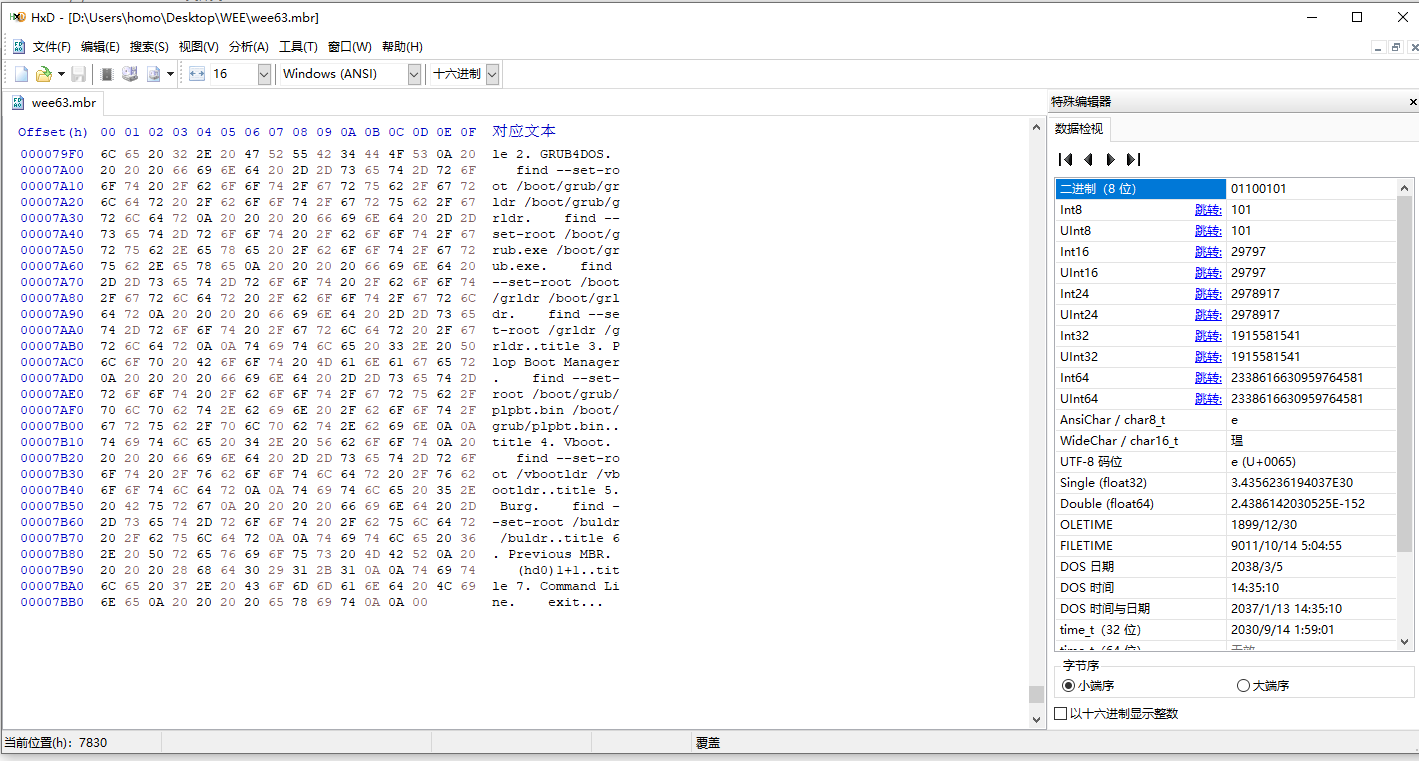
Task: Click the data inspector vertical scrollbar thumb
Action: pyautogui.click(x=1405, y=375)
